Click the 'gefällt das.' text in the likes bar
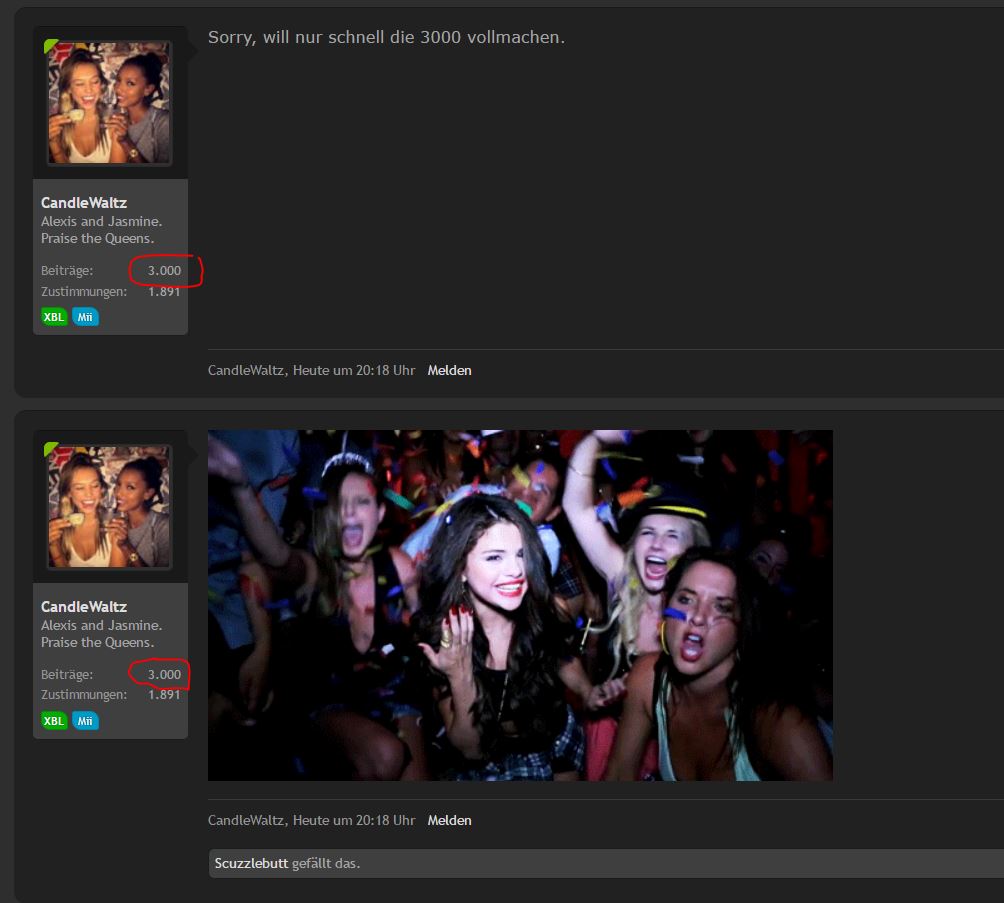This screenshot has height=903, width=1004. click(x=326, y=863)
